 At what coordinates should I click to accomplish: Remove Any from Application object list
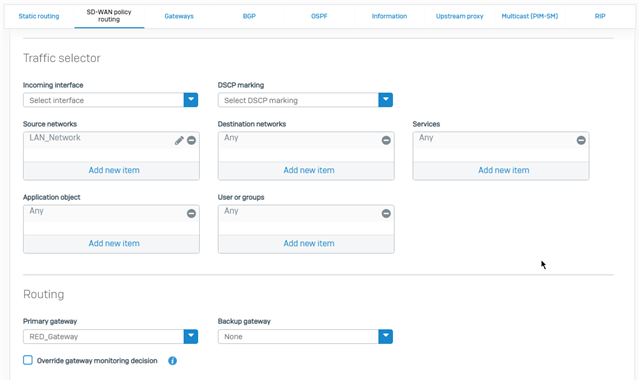[x=191, y=214]
